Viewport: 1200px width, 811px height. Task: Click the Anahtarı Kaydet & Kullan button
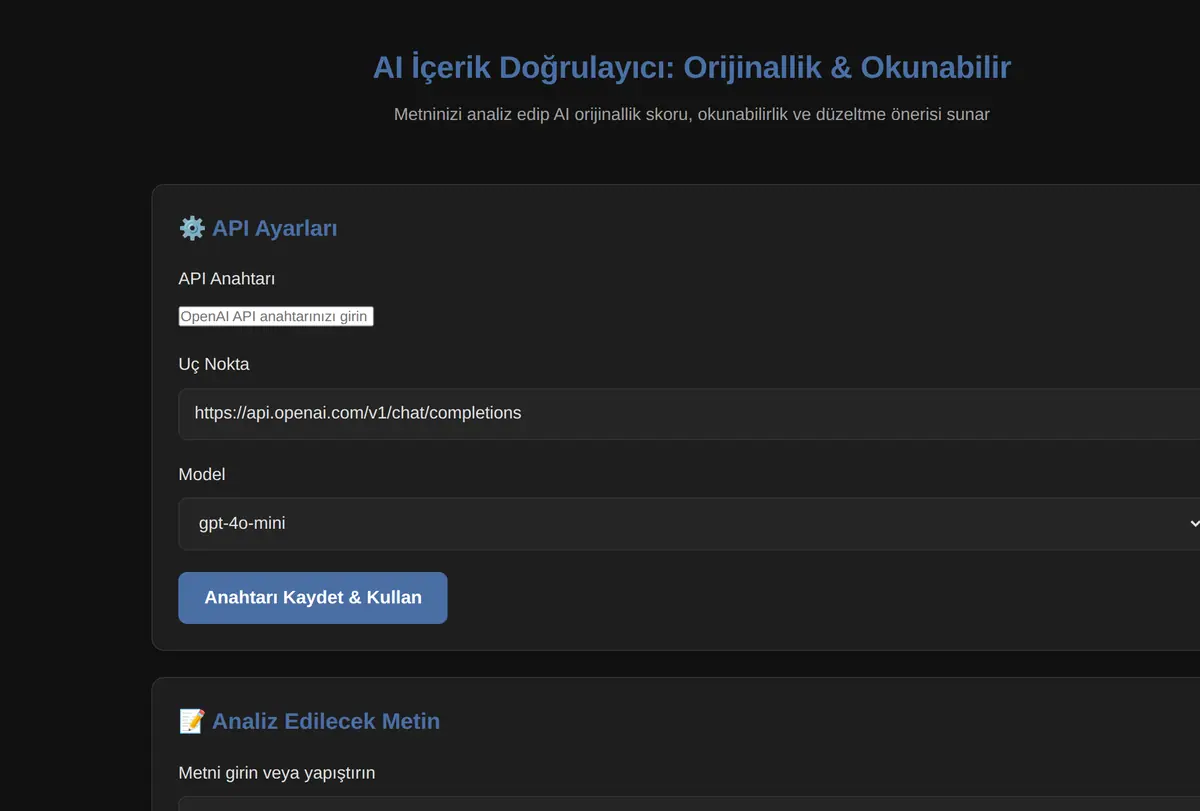pos(313,597)
